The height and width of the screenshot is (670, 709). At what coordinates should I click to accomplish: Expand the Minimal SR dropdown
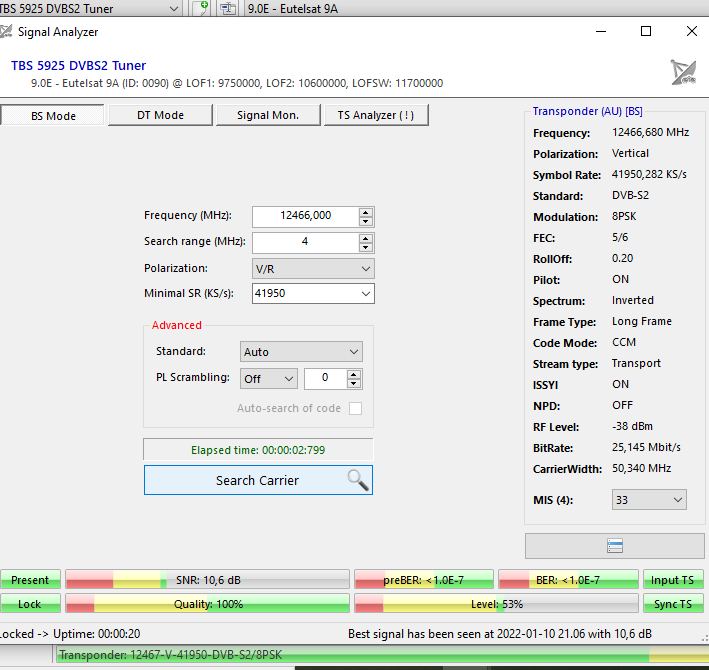[365, 293]
